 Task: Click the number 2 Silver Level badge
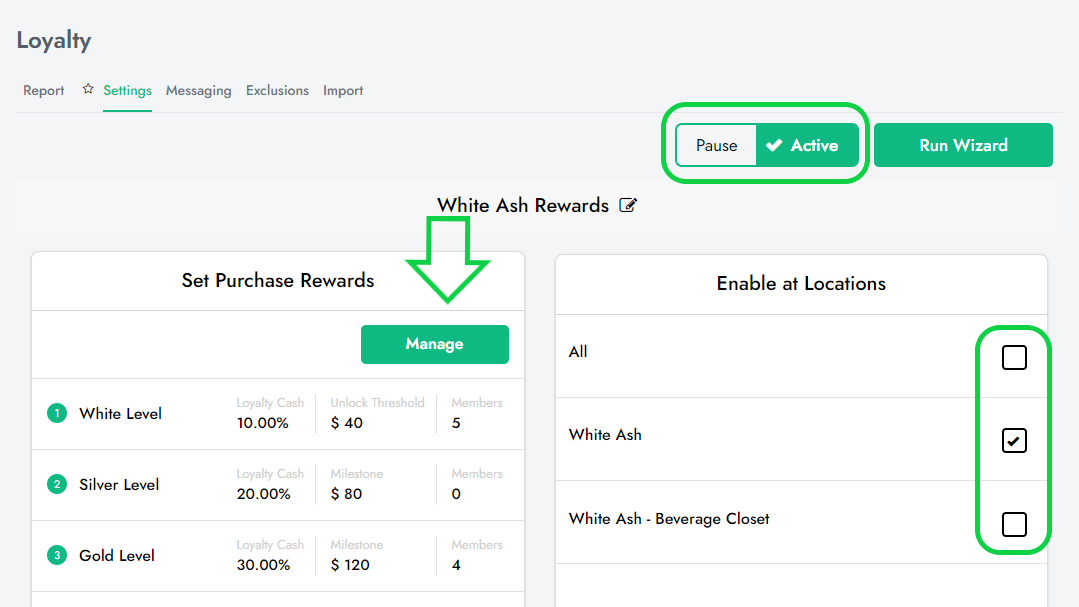click(x=57, y=484)
